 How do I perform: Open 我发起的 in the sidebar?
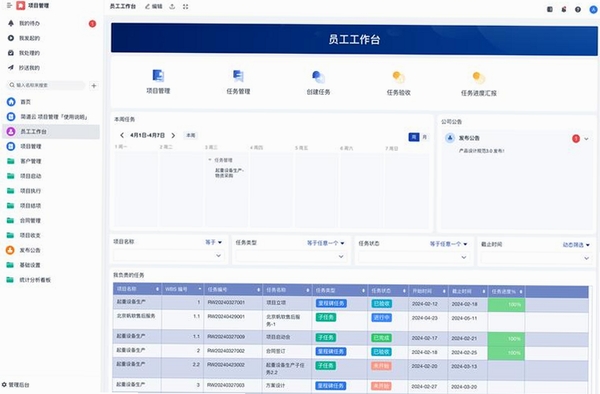pos(29,38)
